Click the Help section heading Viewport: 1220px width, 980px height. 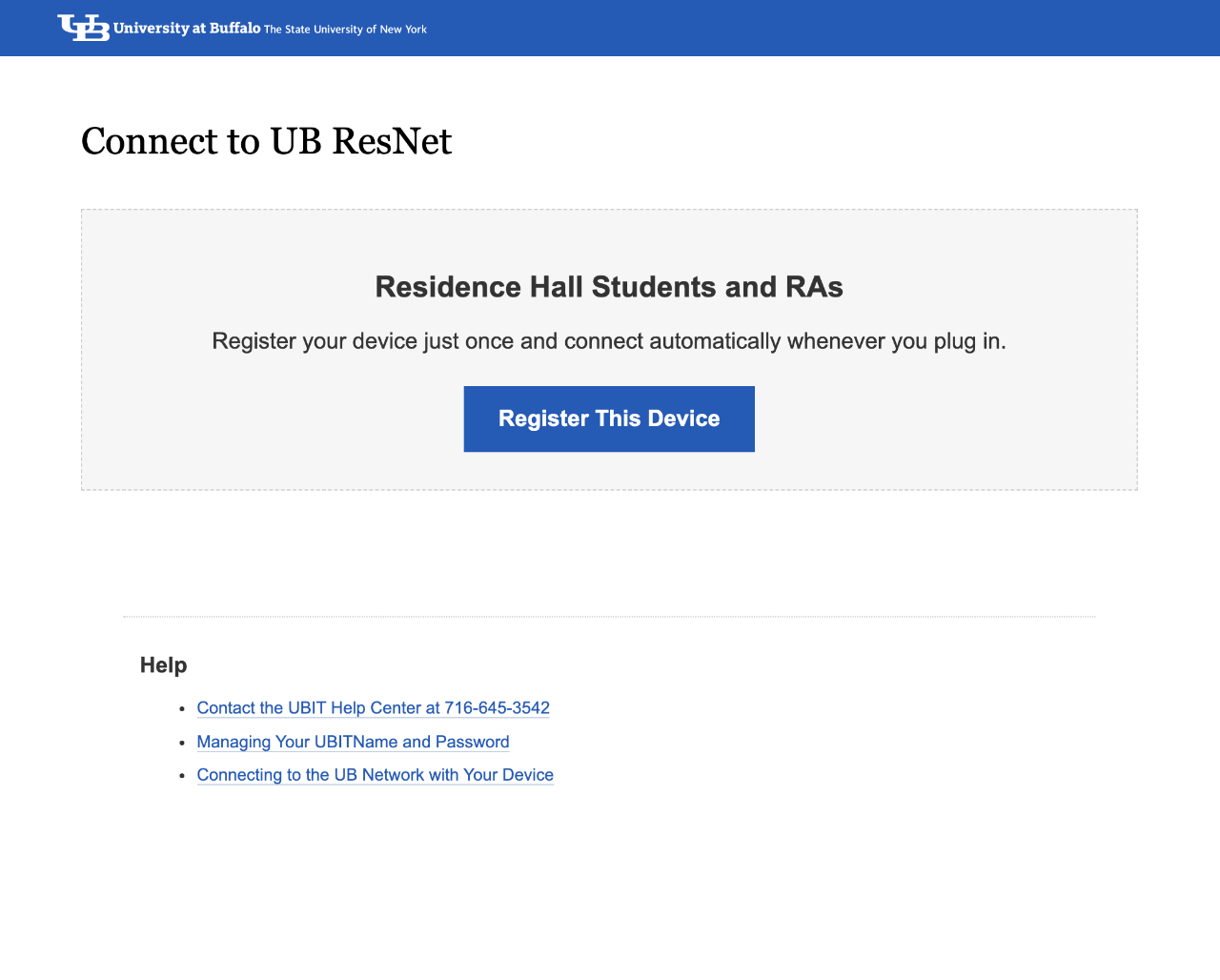point(163,665)
